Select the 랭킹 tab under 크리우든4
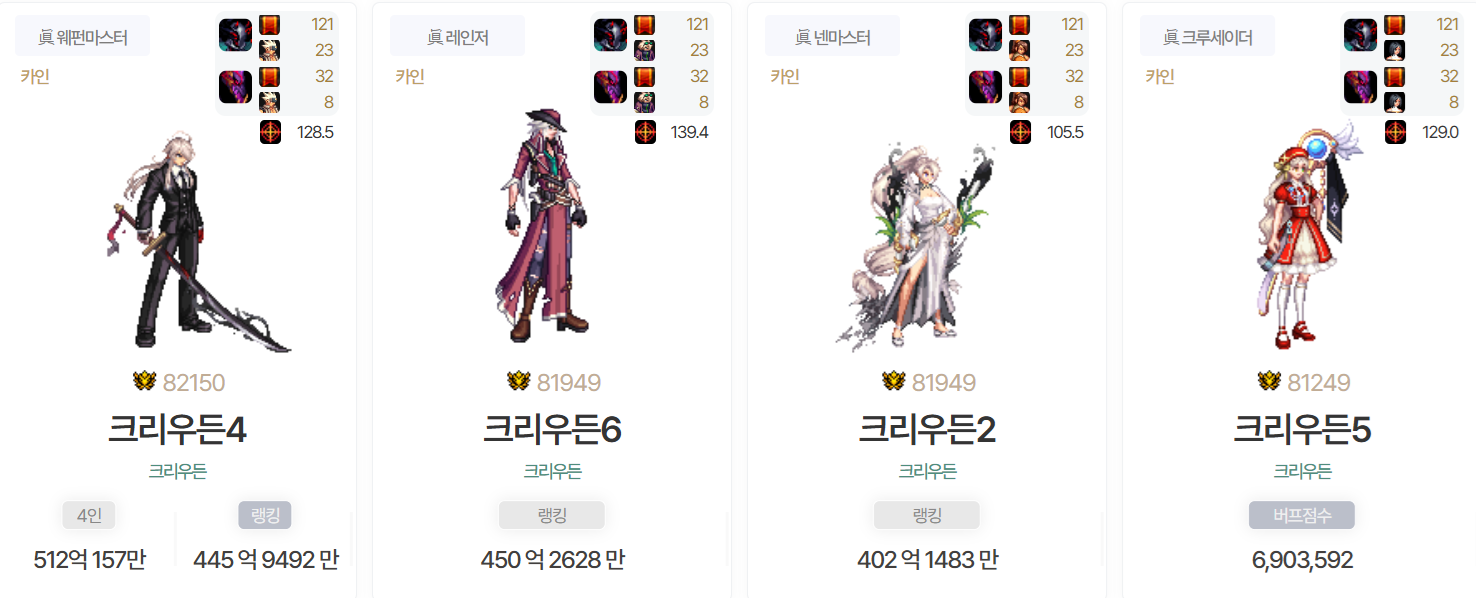 coord(265,516)
